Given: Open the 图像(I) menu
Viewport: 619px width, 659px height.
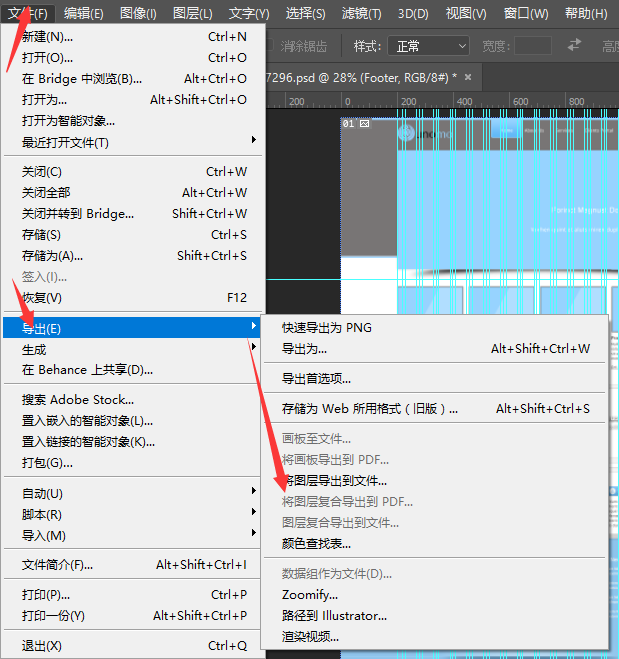Looking at the screenshot, I should pyautogui.click(x=138, y=14).
